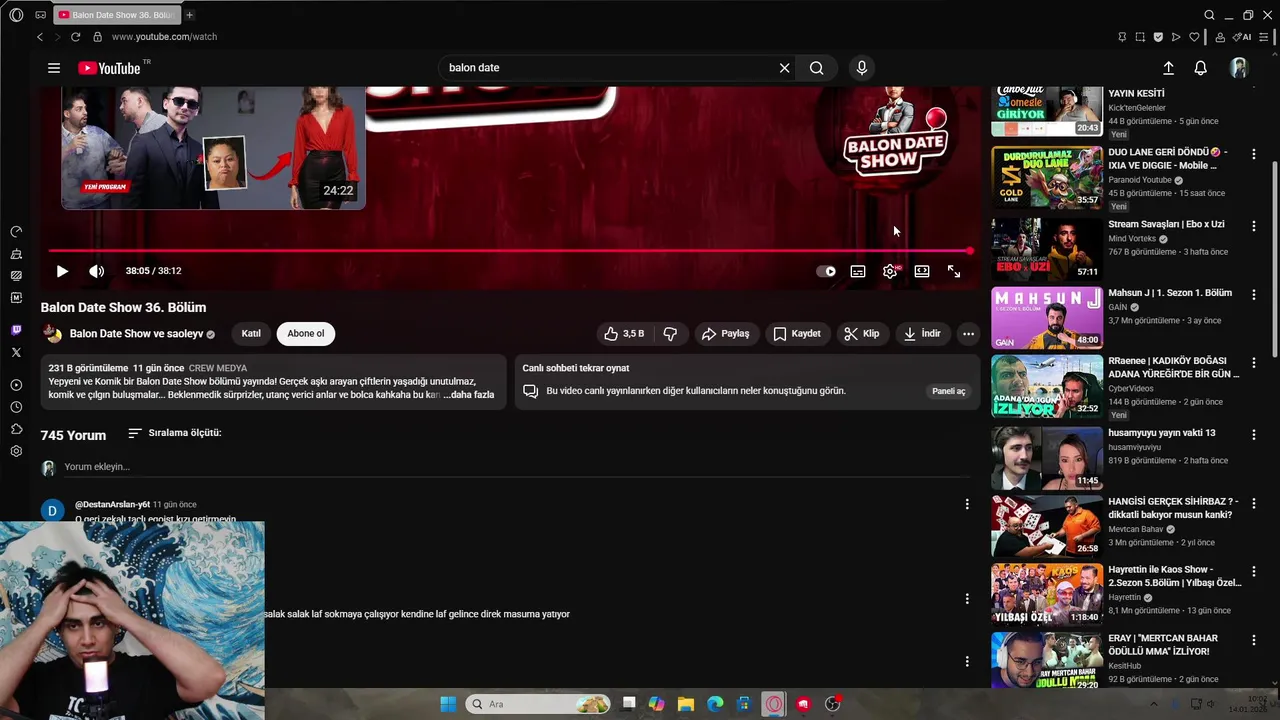
Task: Open X in the Opera sidebar
Action: (16, 352)
